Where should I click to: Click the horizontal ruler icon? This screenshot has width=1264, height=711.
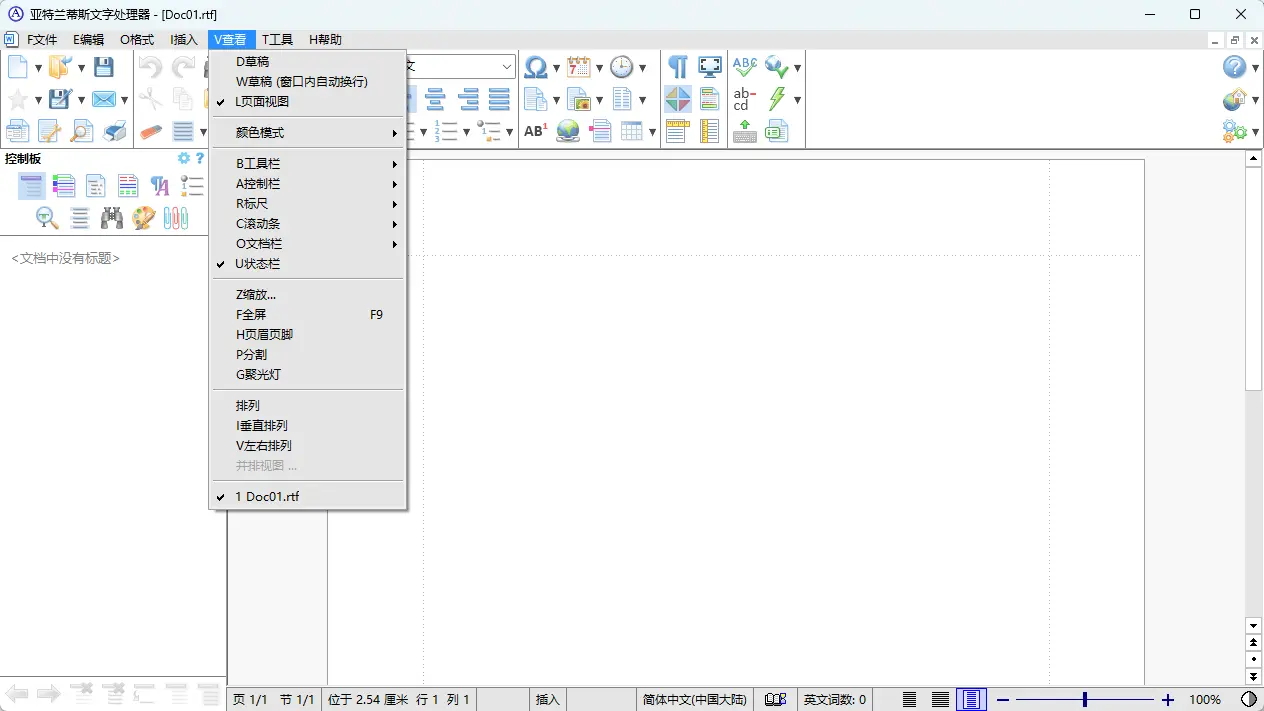pyautogui.click(x=678, y=131)
